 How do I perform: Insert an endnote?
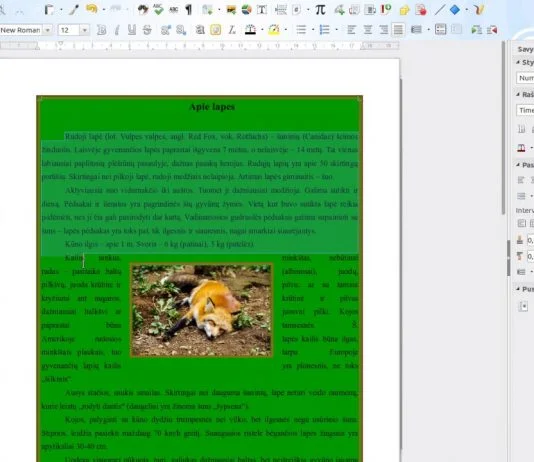tap(370, 10)
